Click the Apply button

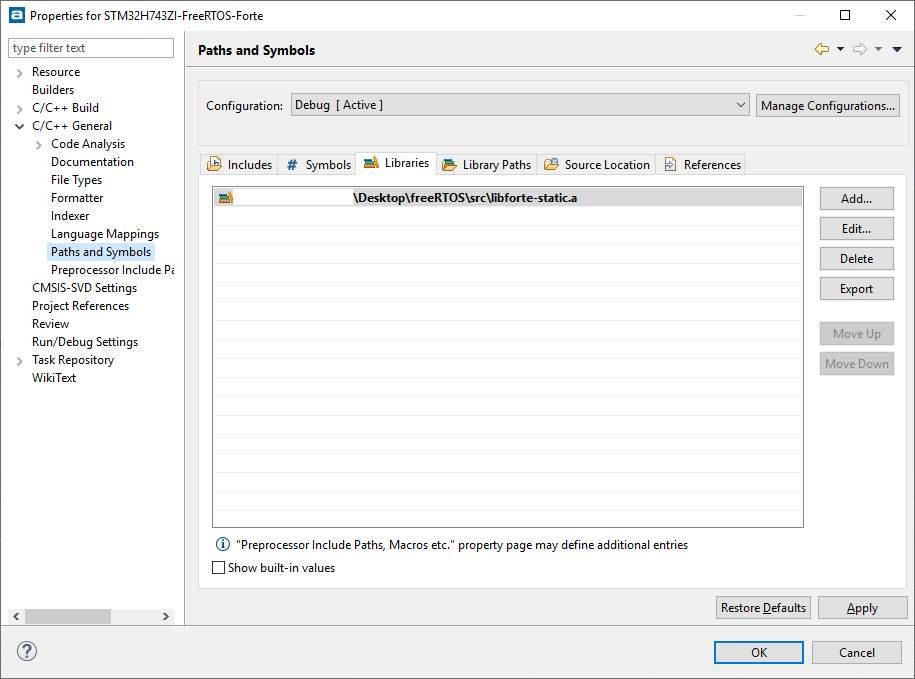point(862,607)
